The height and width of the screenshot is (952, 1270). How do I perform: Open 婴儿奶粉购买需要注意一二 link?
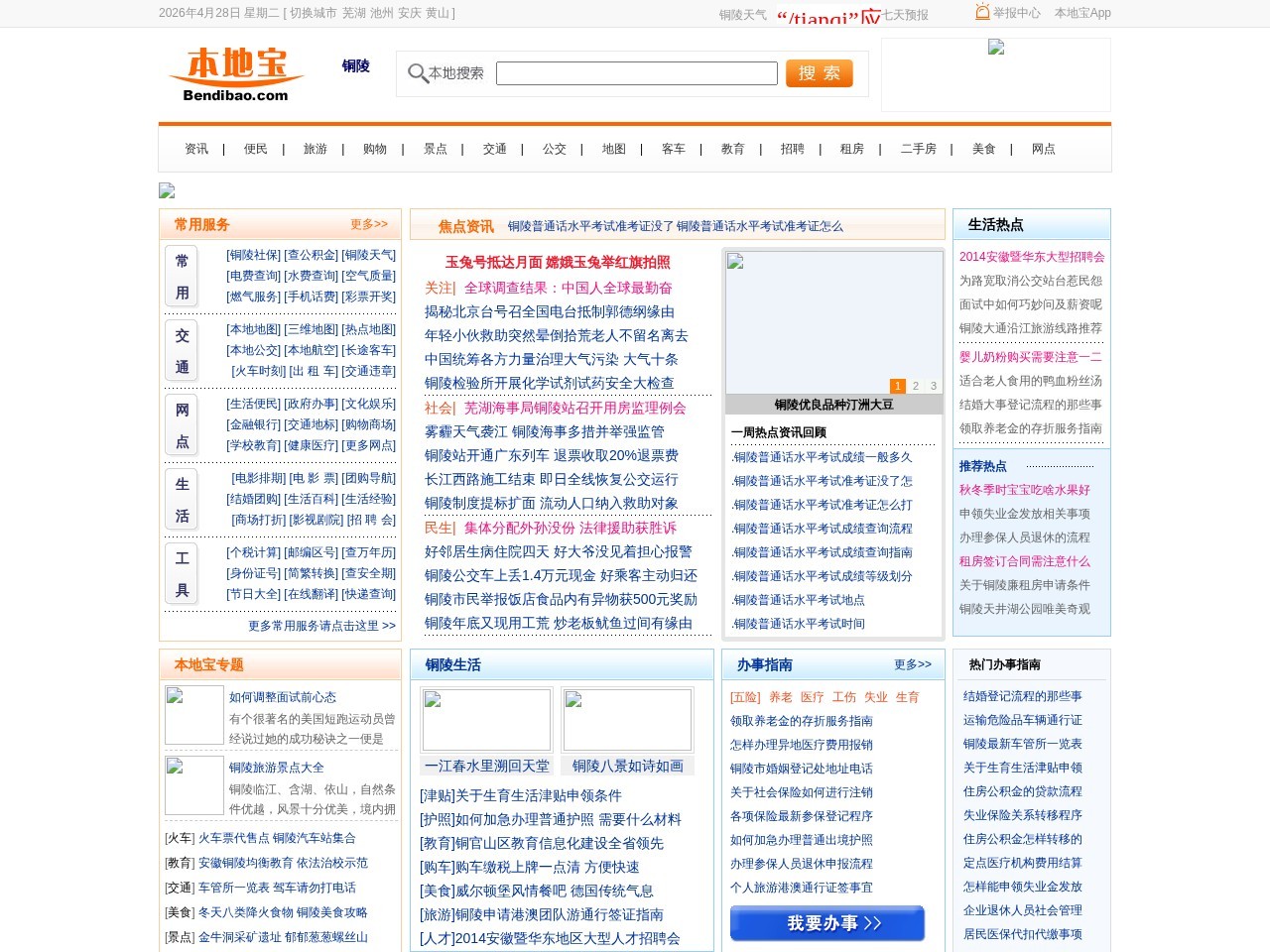(x=1031, y=357)
